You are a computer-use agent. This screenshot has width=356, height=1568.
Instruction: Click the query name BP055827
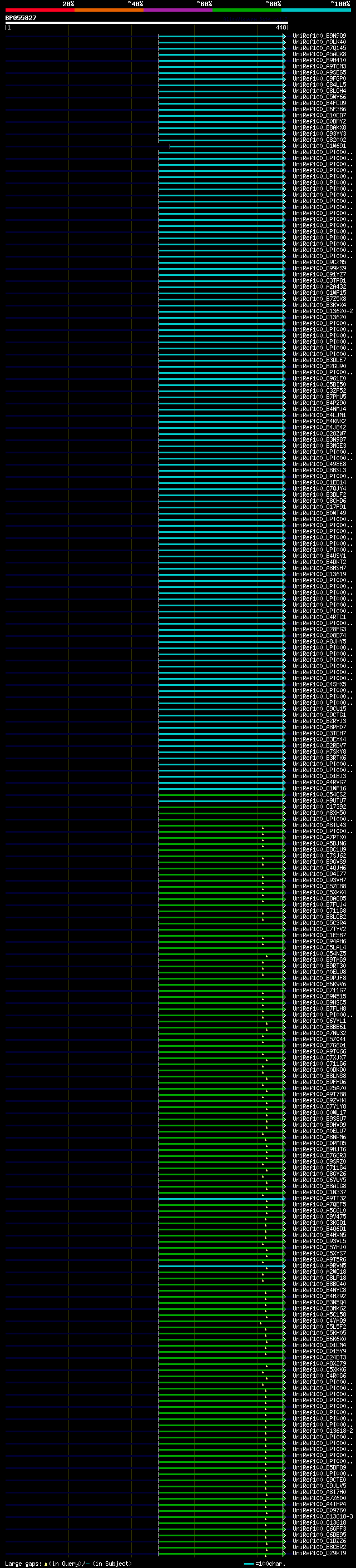tap(21, 18)
